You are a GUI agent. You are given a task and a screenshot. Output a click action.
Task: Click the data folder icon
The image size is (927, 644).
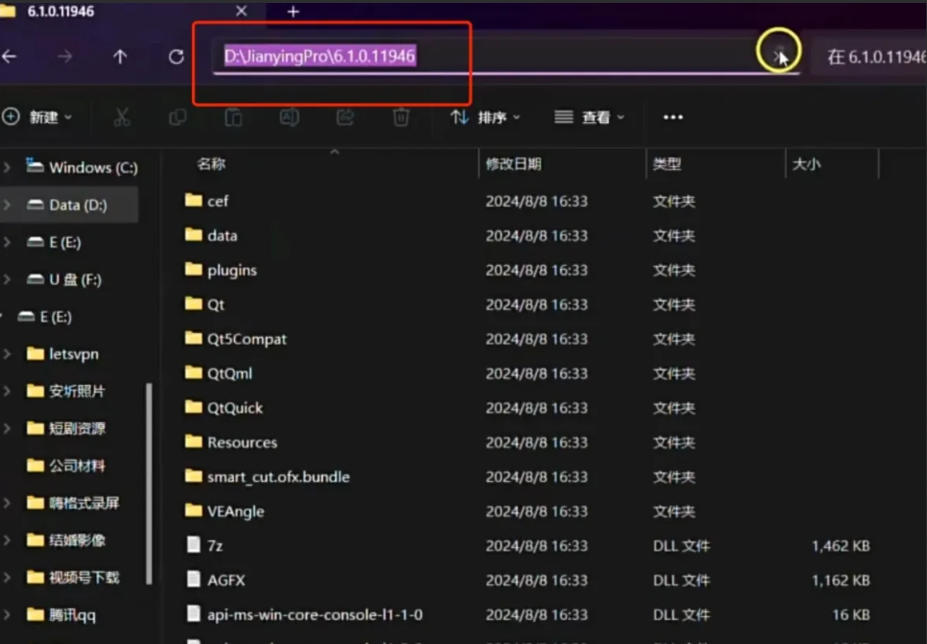193,235
